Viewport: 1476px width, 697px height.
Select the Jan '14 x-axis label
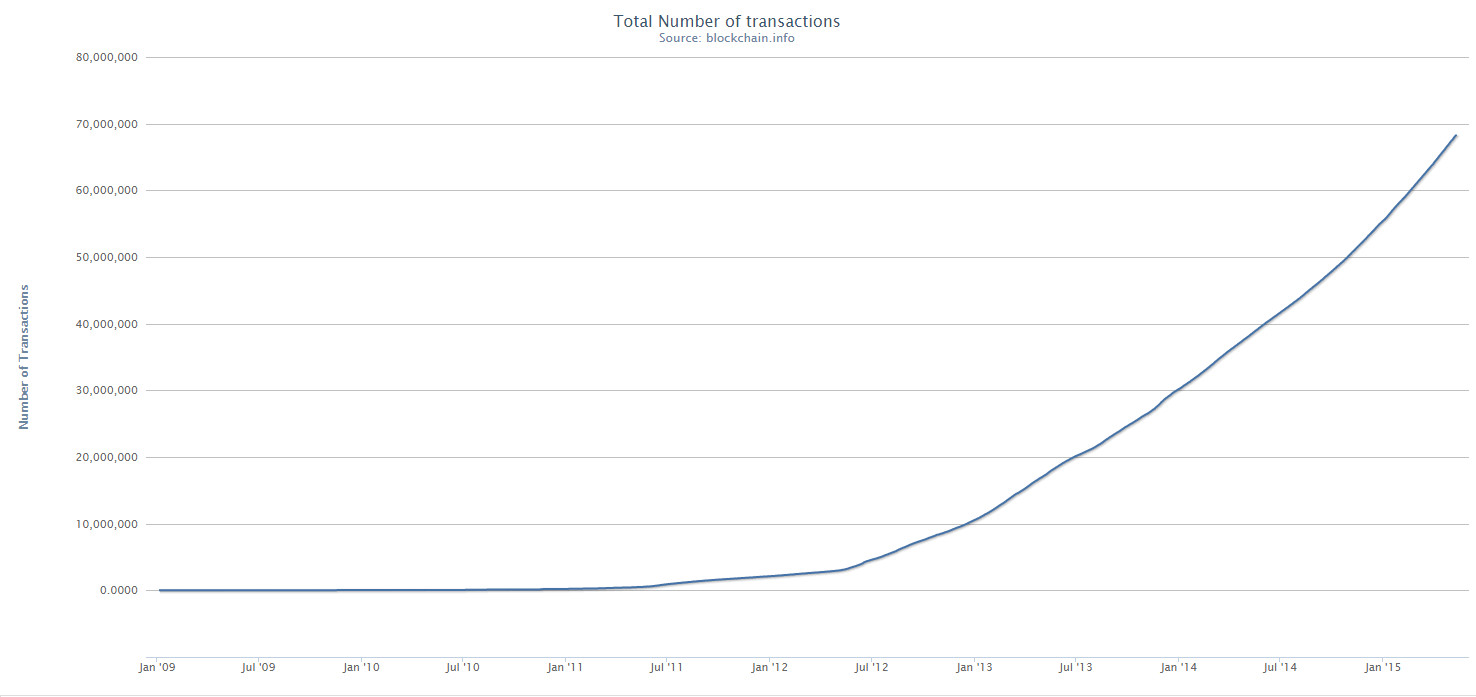[x=1178, y=666]
